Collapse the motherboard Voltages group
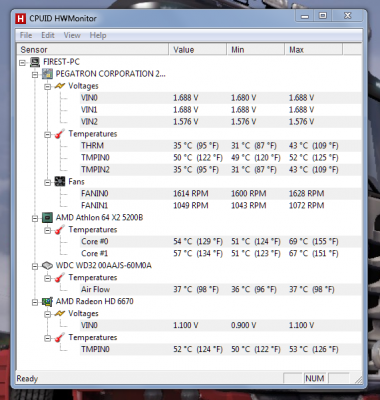Screen dimensions: 380x400 48,86
